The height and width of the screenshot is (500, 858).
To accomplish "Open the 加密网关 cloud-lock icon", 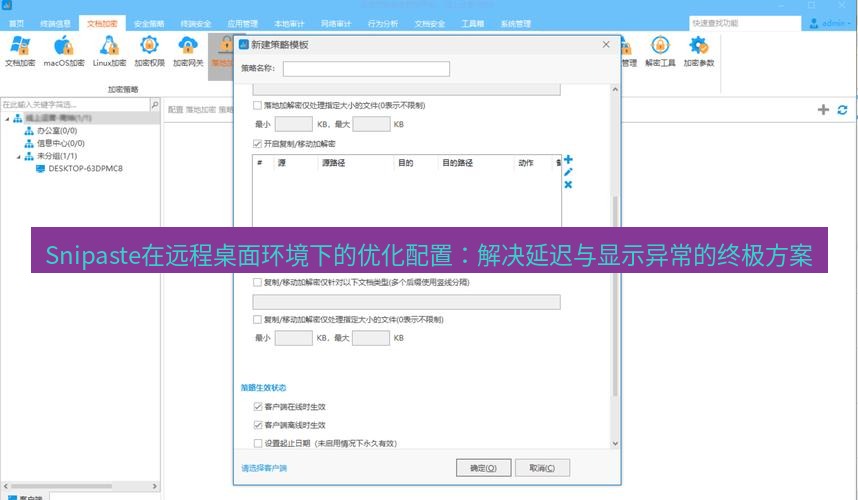I will (x=188, y=51).
